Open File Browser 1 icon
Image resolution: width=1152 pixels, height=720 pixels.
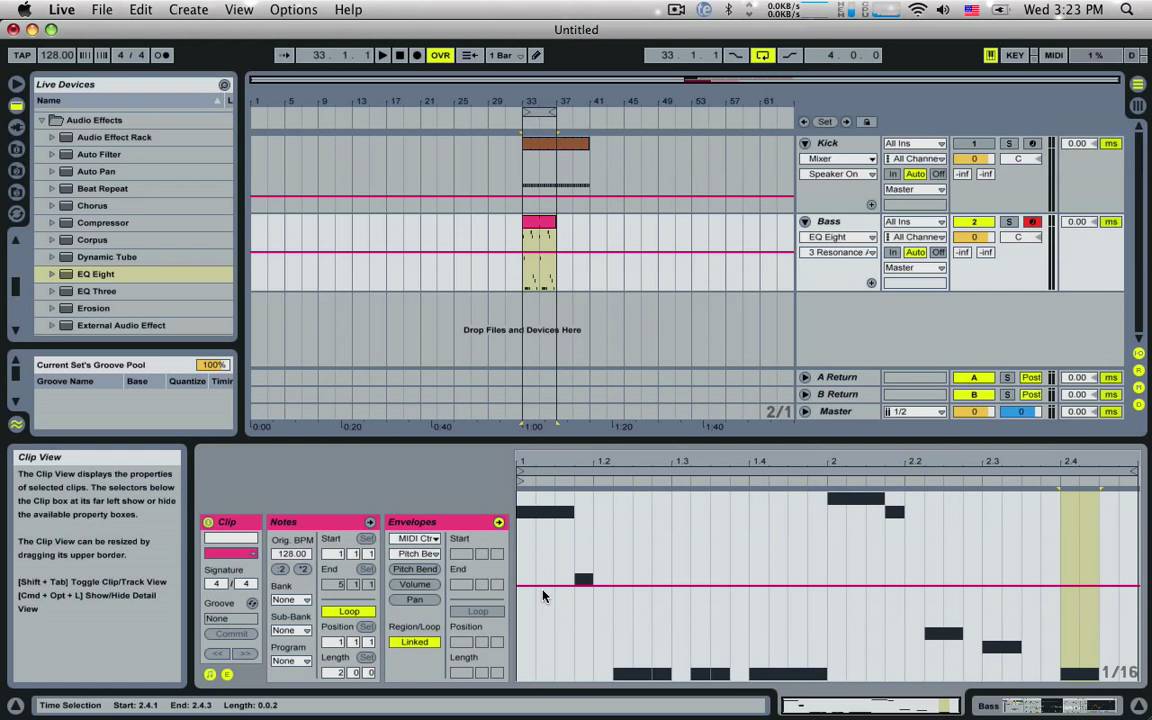pos(16,148)
